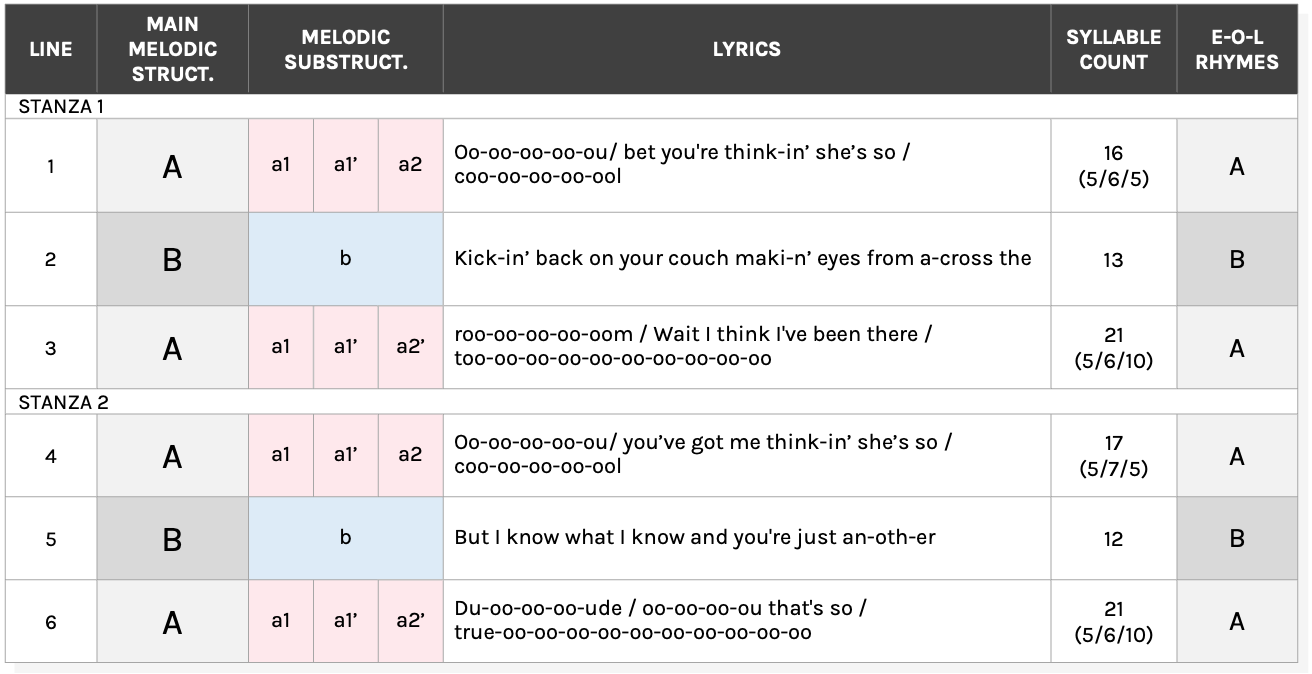Click the 'Kick-in' back on your couch' lyric

742,259
